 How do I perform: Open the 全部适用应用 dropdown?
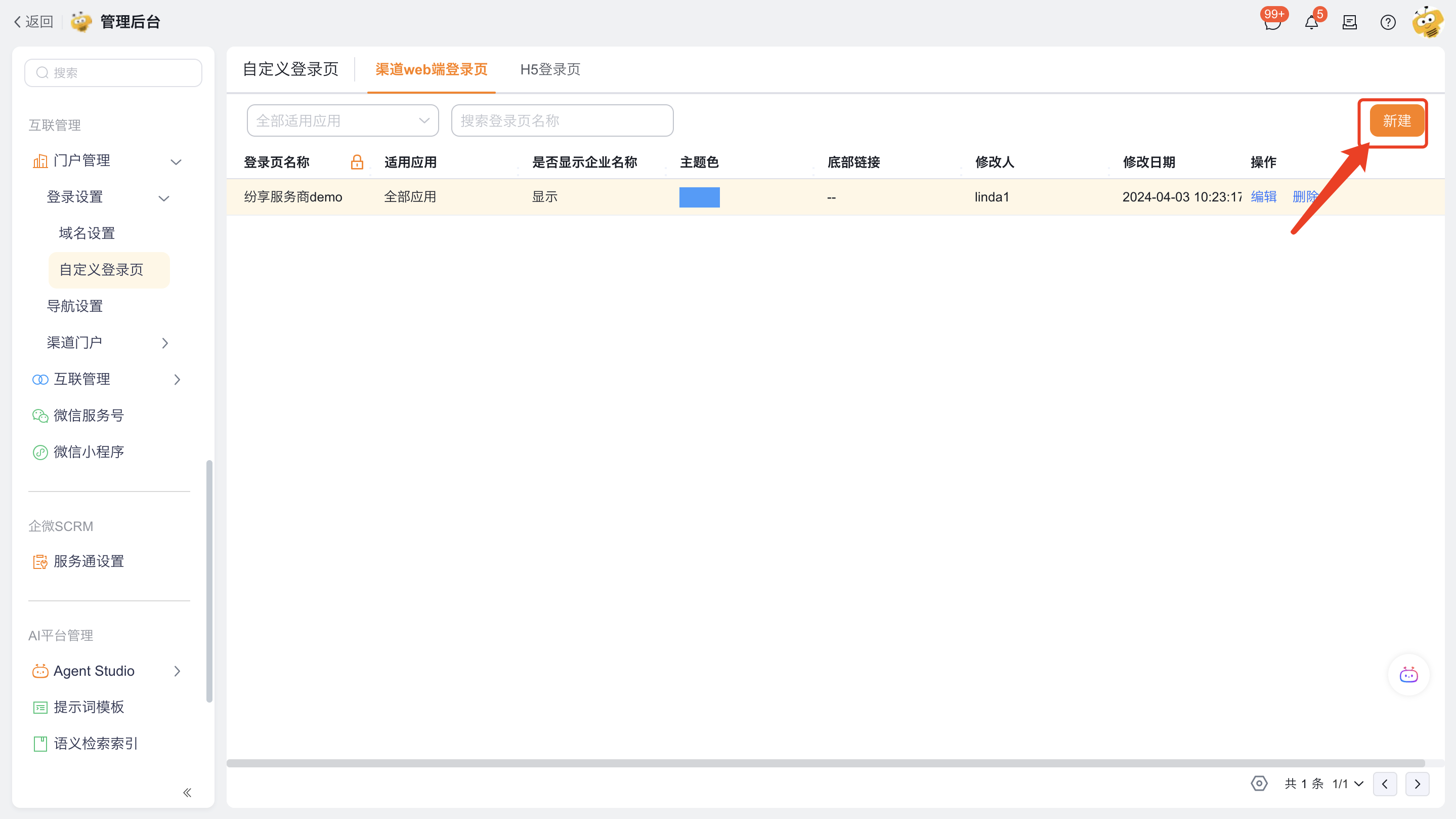coord(342,120)
